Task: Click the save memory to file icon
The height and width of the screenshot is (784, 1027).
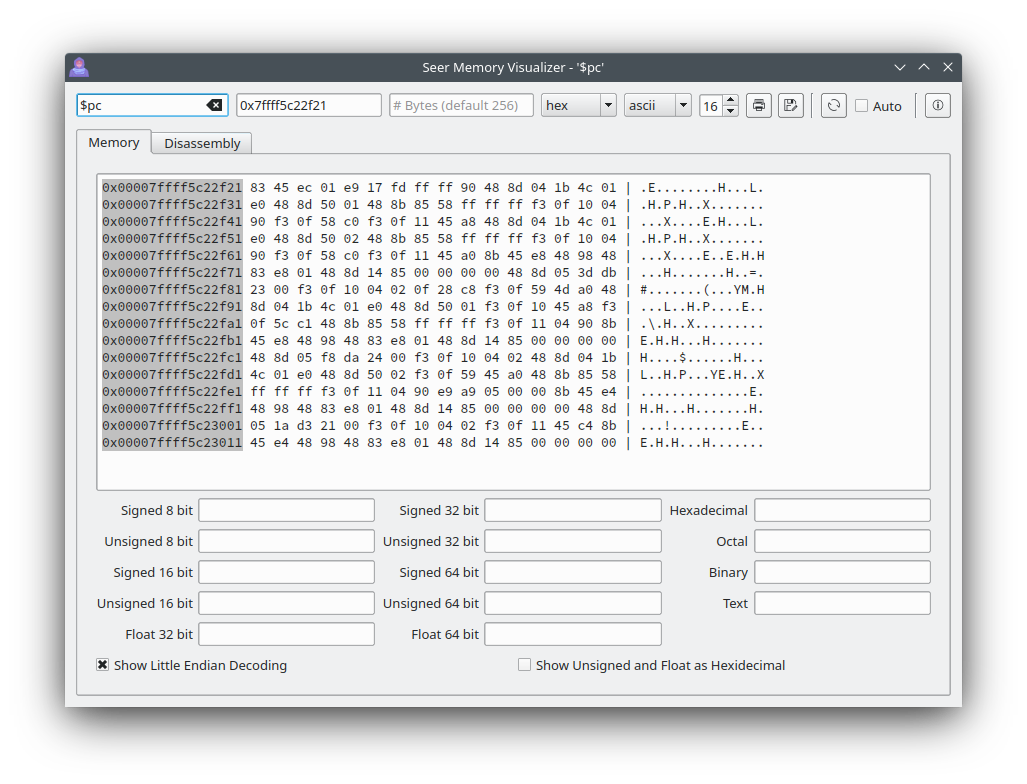Action: click(791, 105)
